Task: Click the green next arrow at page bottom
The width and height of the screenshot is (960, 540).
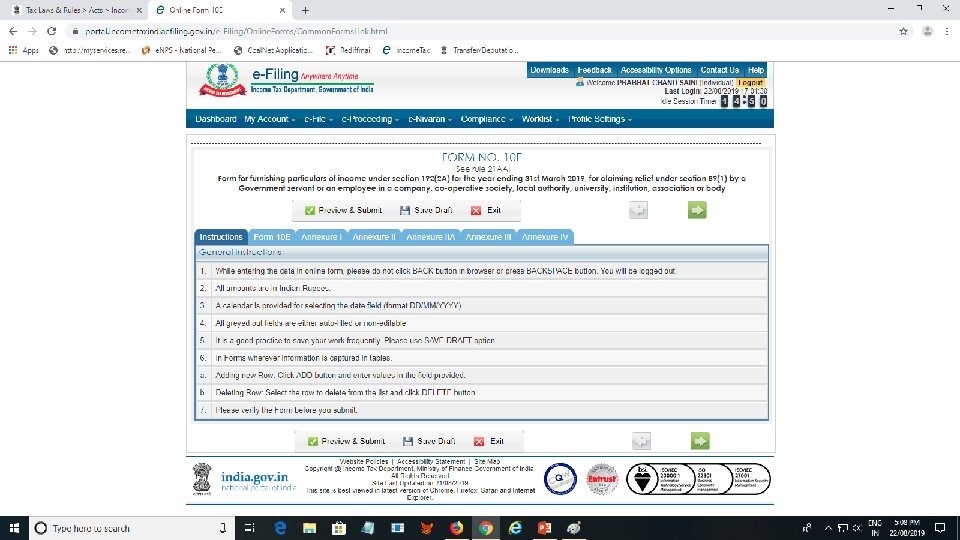Action: tap(700, 441)
